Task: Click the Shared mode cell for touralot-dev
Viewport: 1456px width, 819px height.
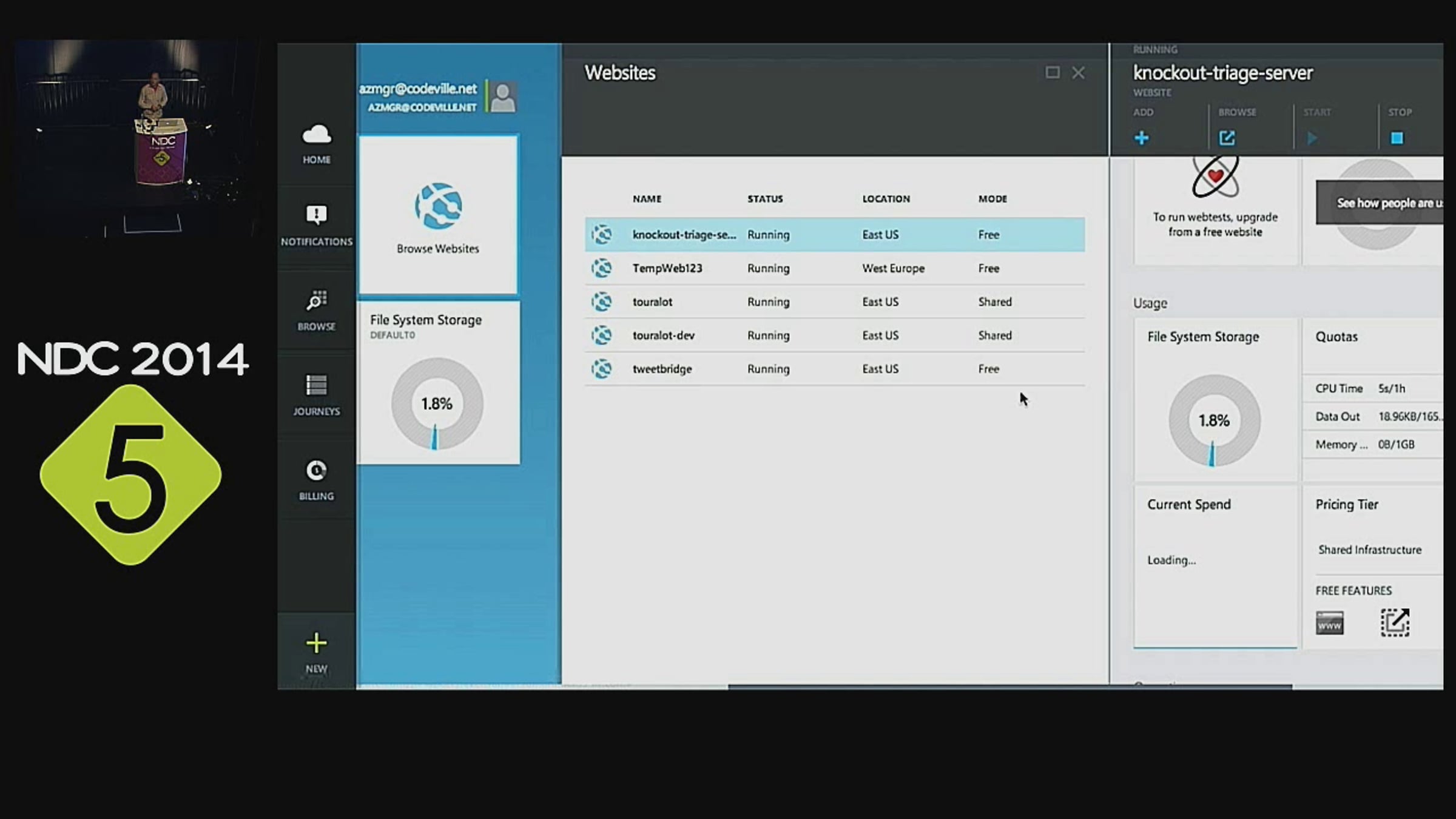Action: [995, 335]
